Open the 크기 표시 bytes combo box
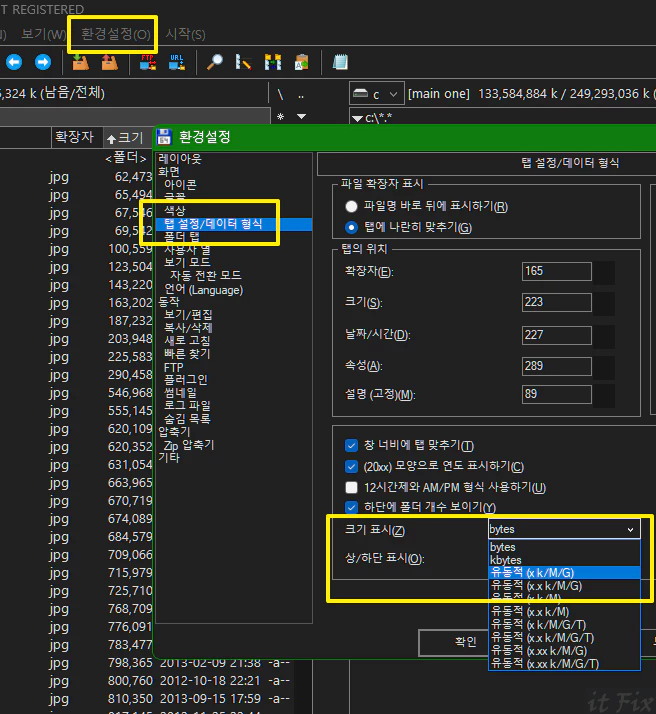 (564, 529)
